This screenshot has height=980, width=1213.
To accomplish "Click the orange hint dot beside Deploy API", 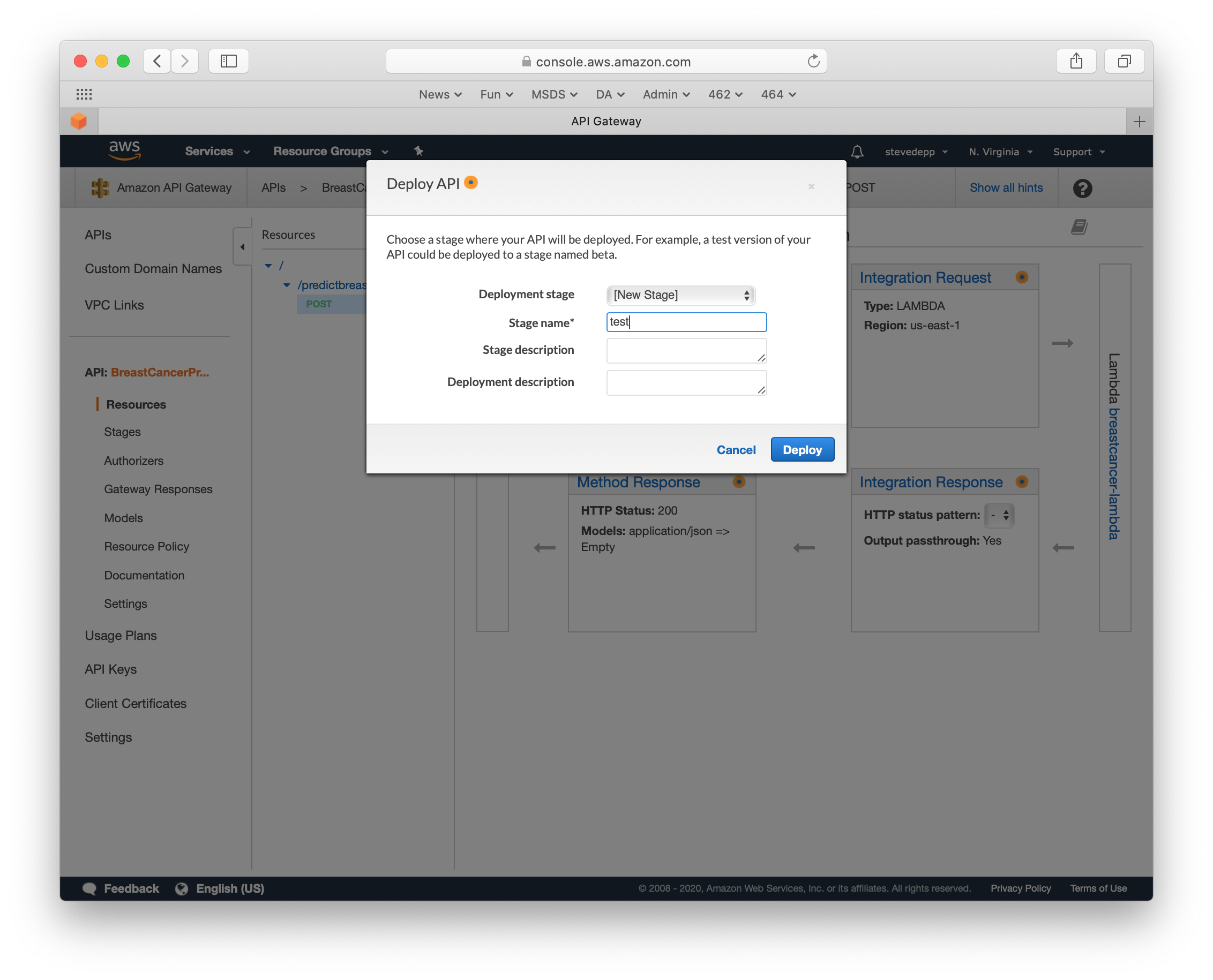I will pyautogui.click(x=470, y=182).
